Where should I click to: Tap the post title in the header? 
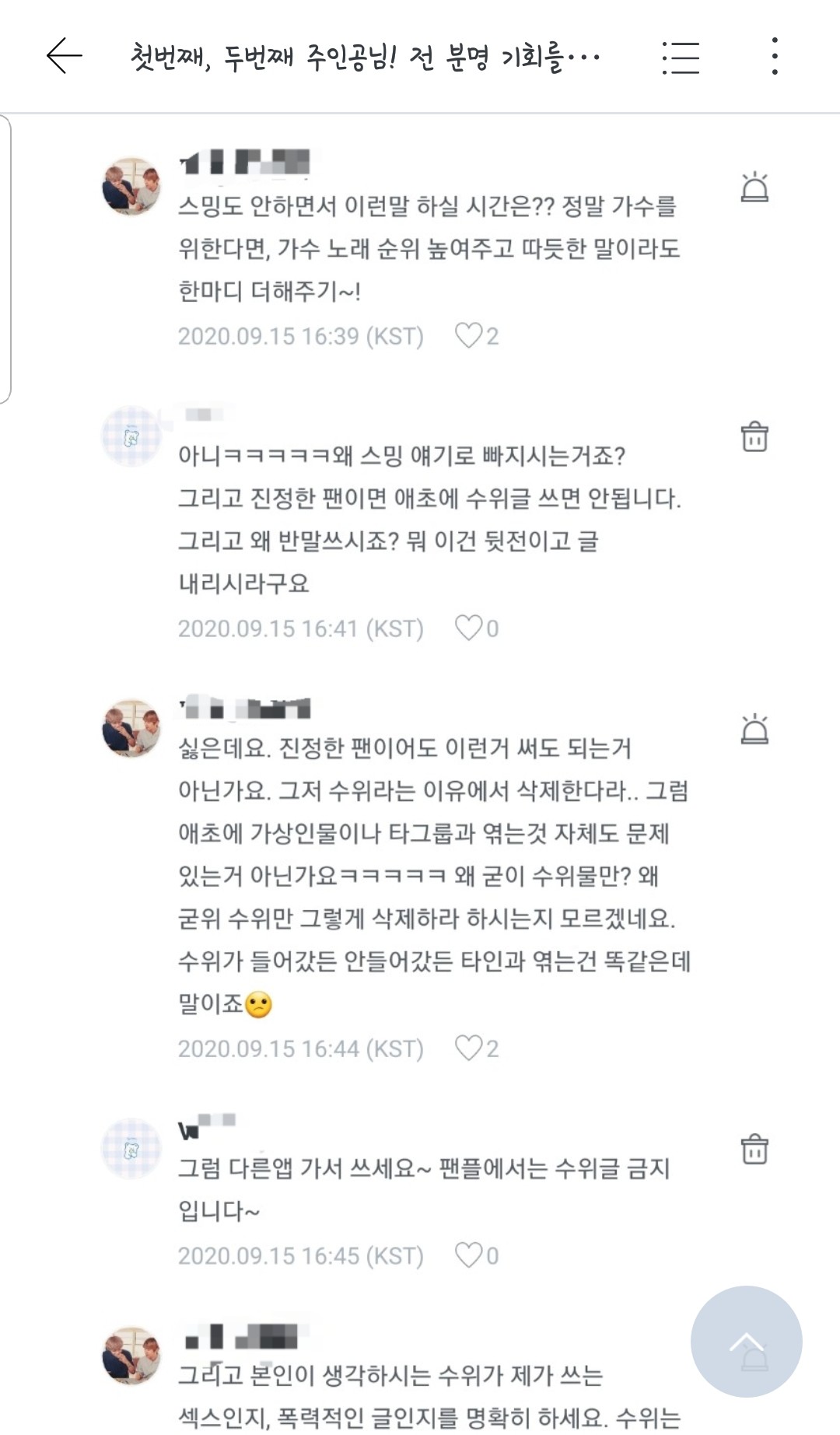(366, 58)
